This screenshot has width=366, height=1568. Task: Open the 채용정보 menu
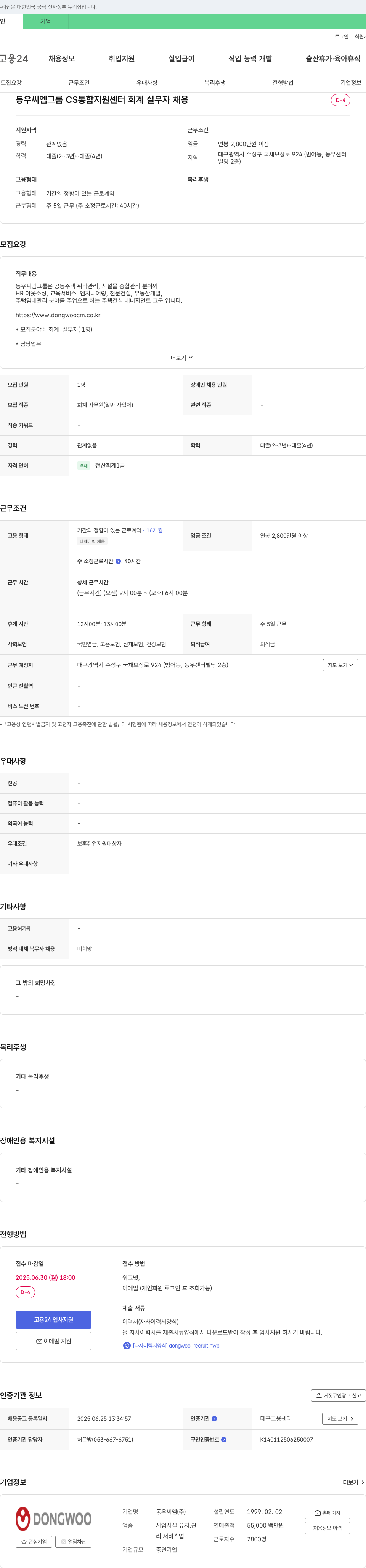click(61, 58)
